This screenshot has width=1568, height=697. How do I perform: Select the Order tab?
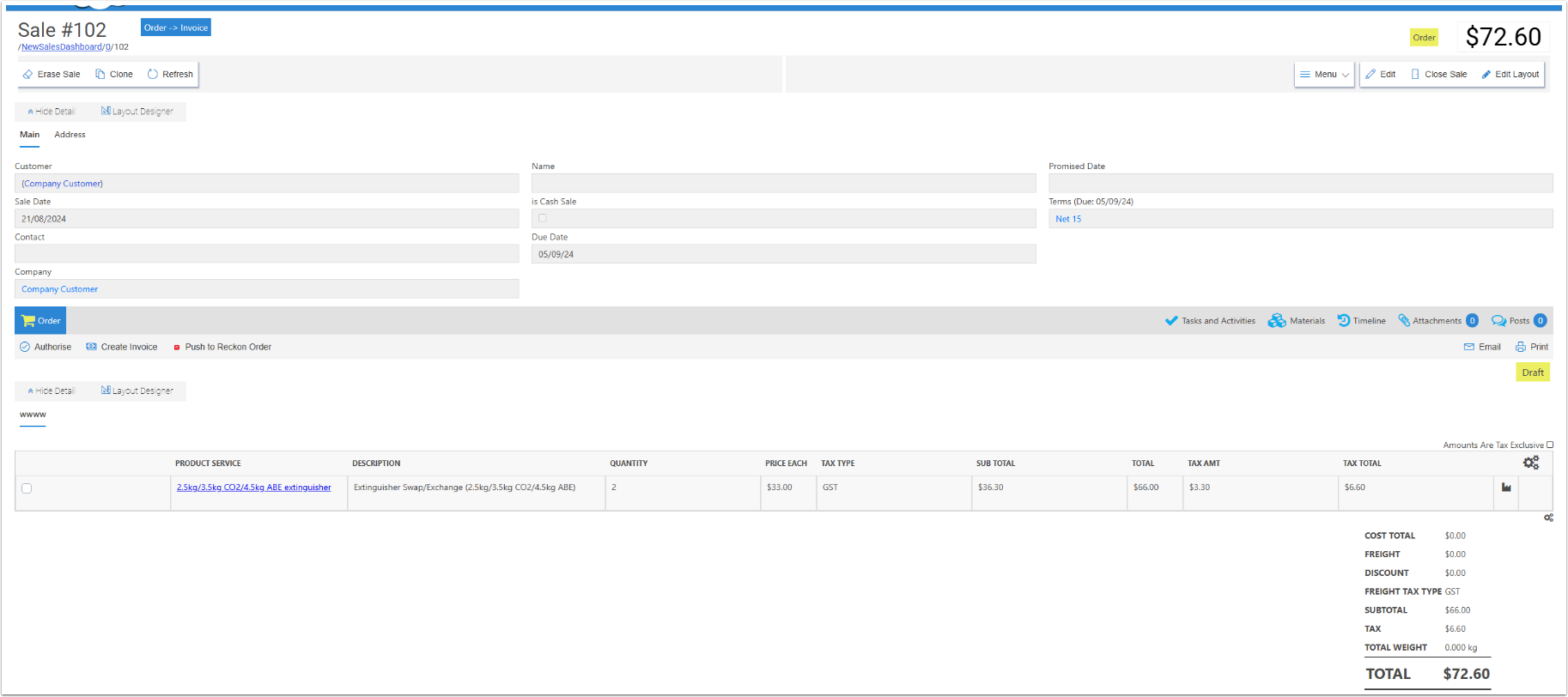click(x=40, y=321)
